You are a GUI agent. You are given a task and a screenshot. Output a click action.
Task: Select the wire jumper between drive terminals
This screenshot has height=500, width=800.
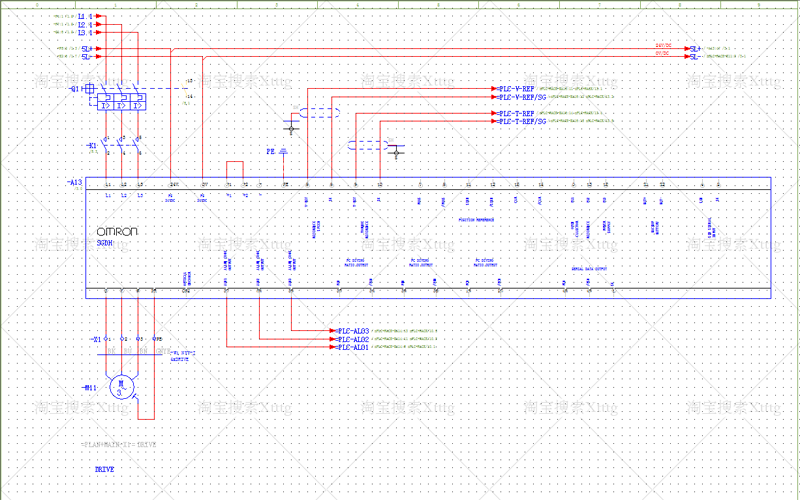[x=235, y=170]
